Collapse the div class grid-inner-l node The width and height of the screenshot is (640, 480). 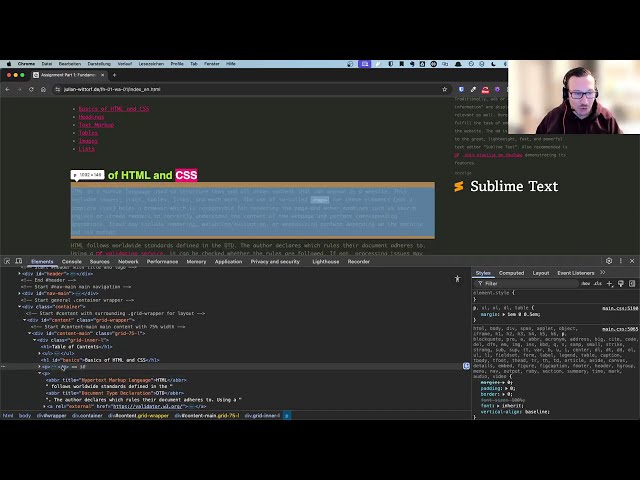34,340
